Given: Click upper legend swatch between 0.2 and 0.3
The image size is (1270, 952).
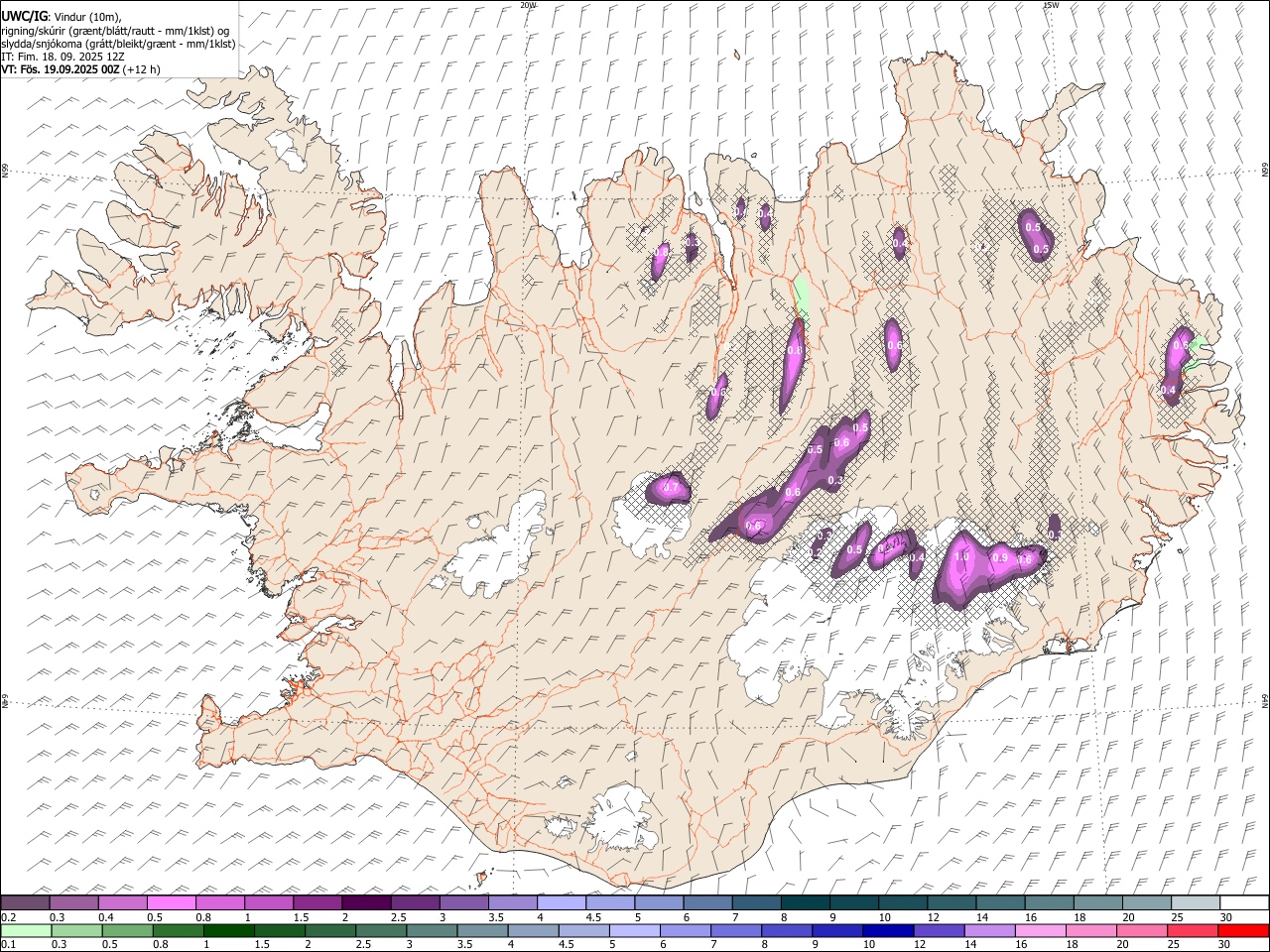Looking at the screenshot, I should coord(26,902).
